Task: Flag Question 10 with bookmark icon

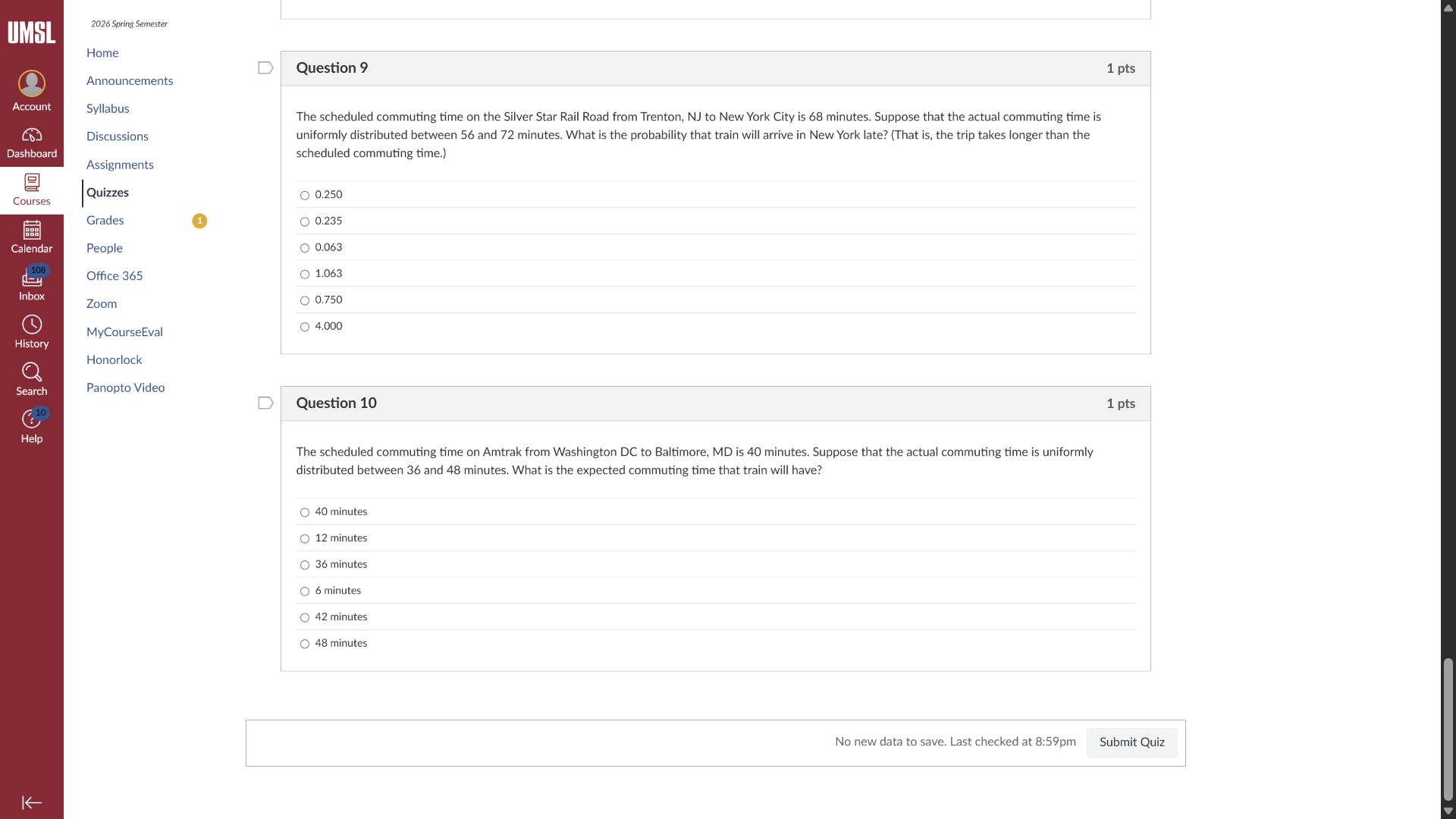Action: pyautogui.click(x=265, y=403)
